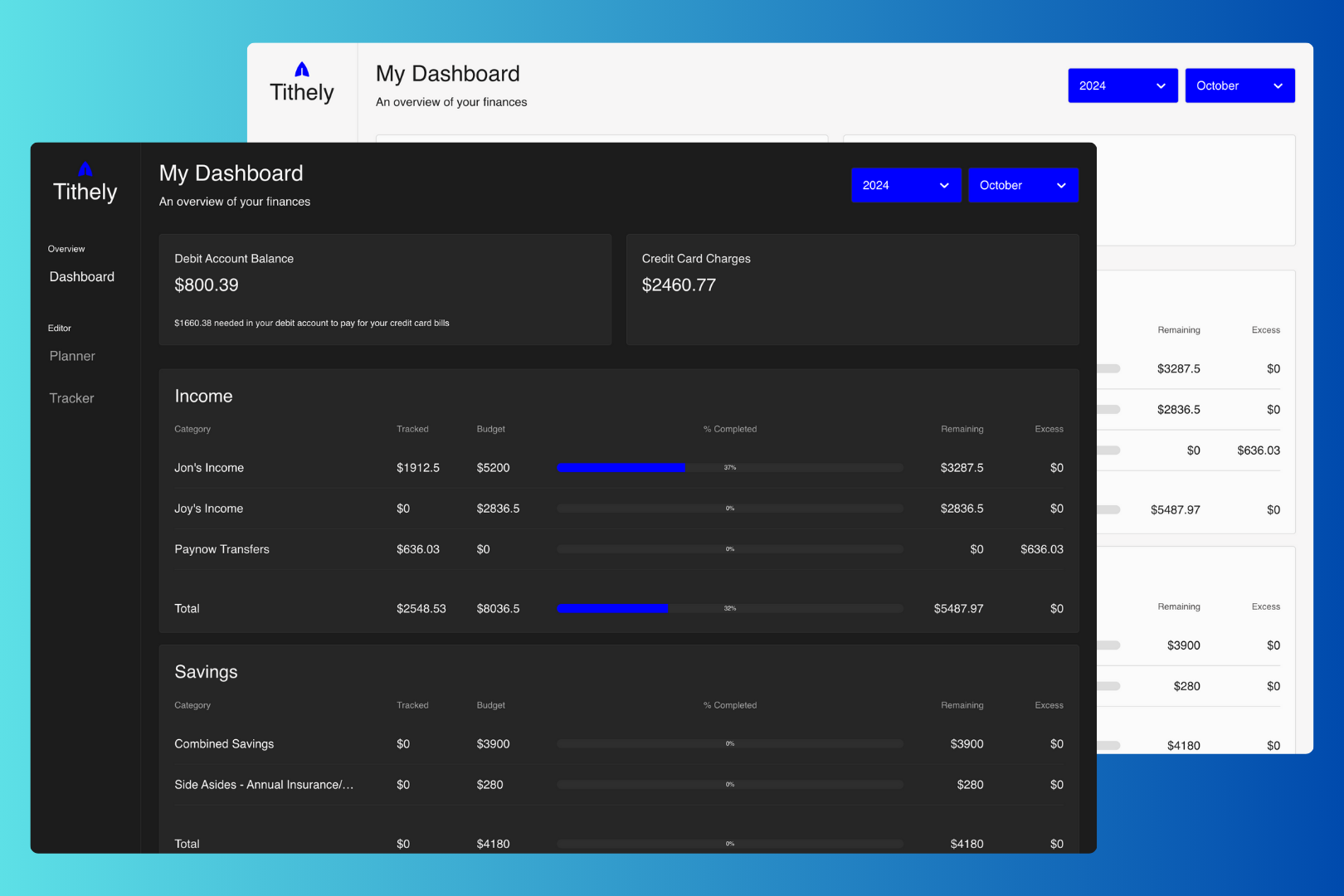The height and width of the screenshot is (896, 1344).
Task: Go to Dashboard in the sidebar
Action: coord(82,277)
